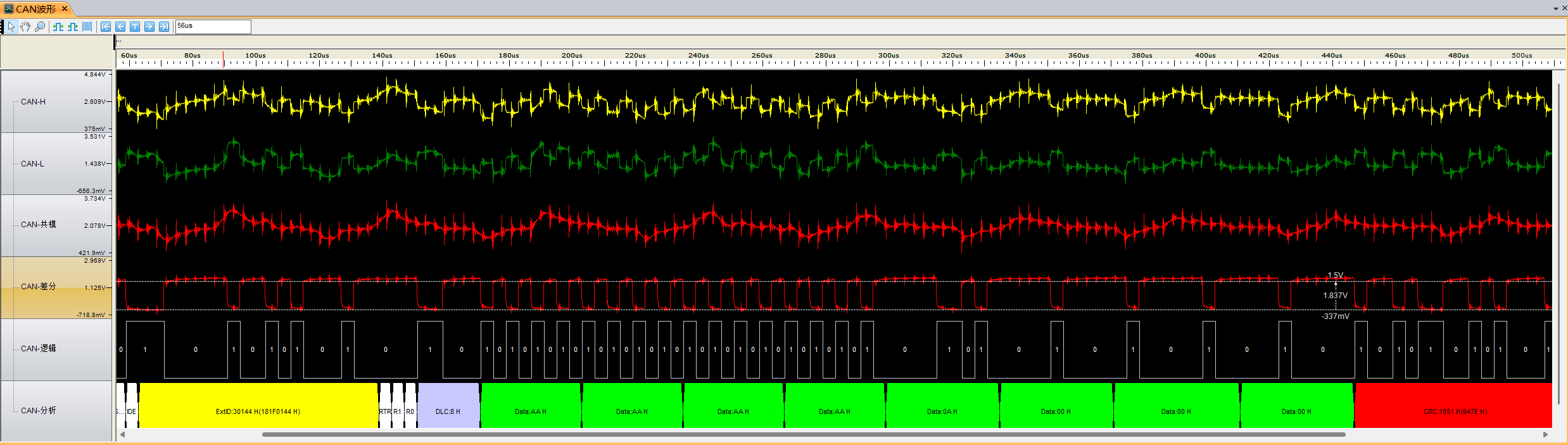Click the 2.078V common-mode scale value
1568x445 pixels.
(x=95, y=225)
